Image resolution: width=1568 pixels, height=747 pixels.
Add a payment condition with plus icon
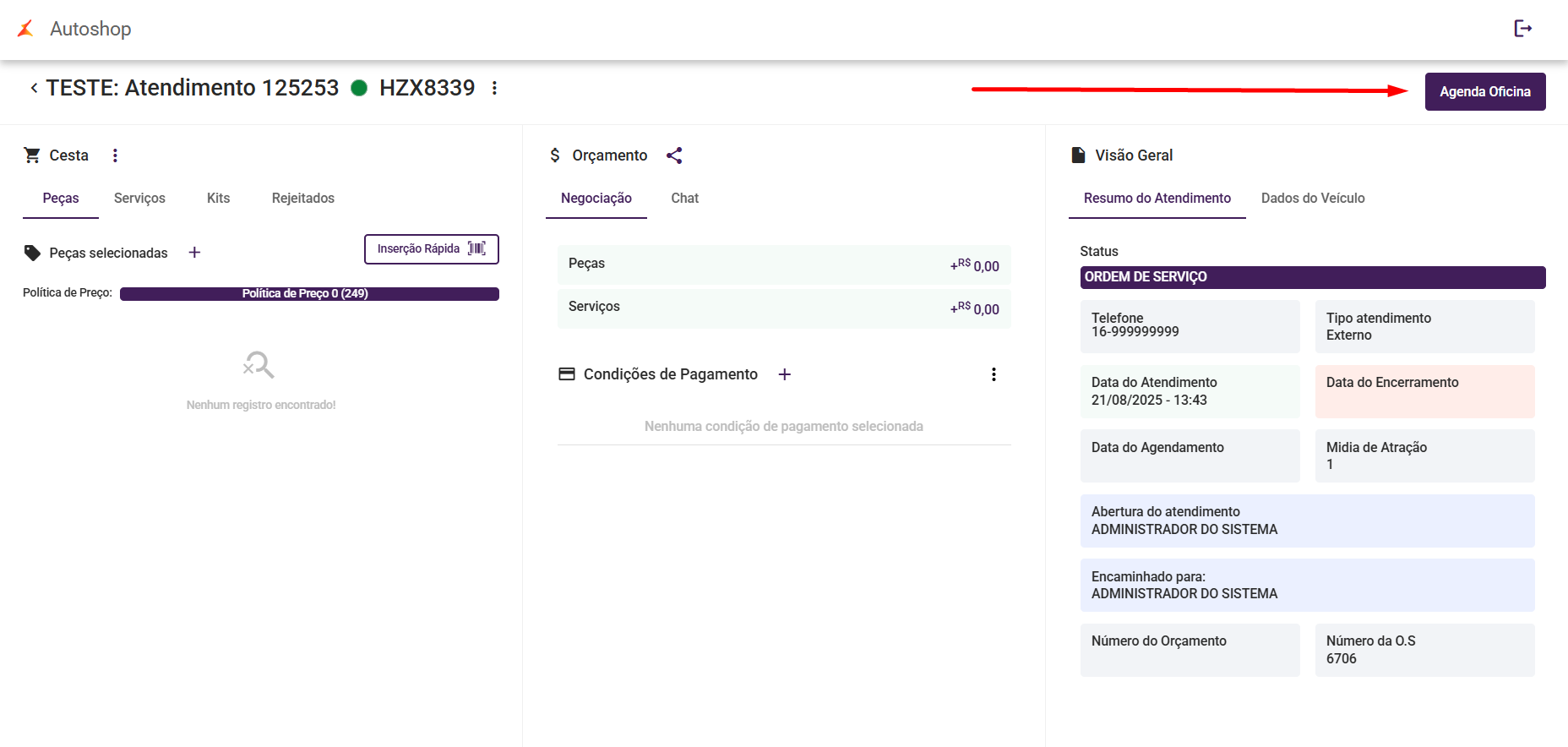tap(785, 374)
